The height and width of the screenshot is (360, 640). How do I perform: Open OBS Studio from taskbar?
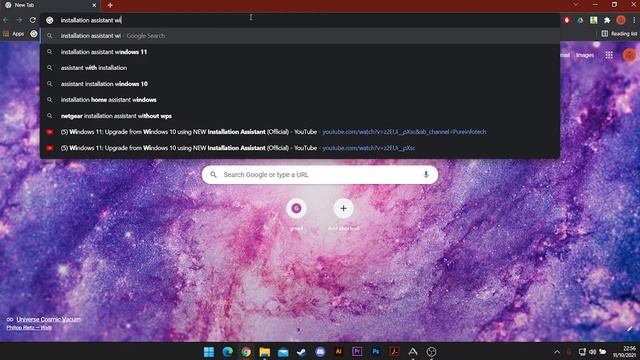tap(431, 351)
